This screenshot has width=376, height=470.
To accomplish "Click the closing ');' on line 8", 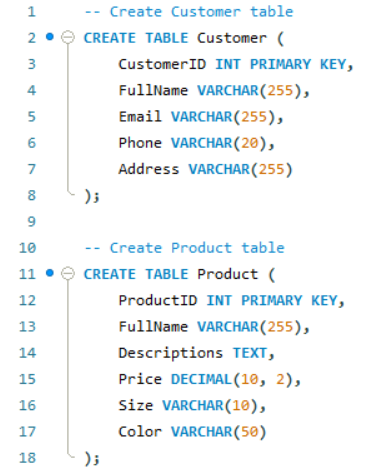I will tap(92, 196).
